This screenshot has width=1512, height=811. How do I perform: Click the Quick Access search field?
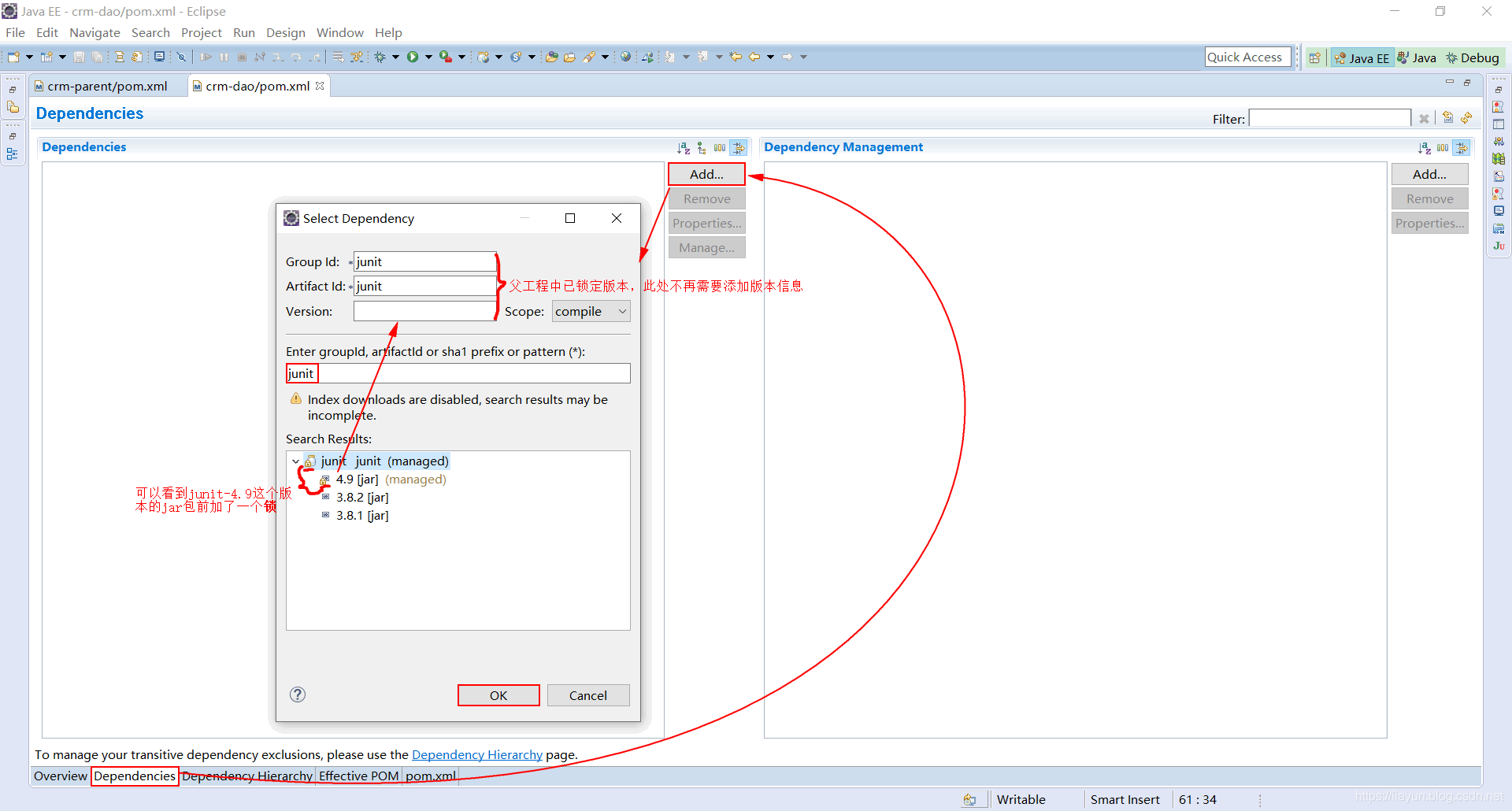tap(1247, 57)
